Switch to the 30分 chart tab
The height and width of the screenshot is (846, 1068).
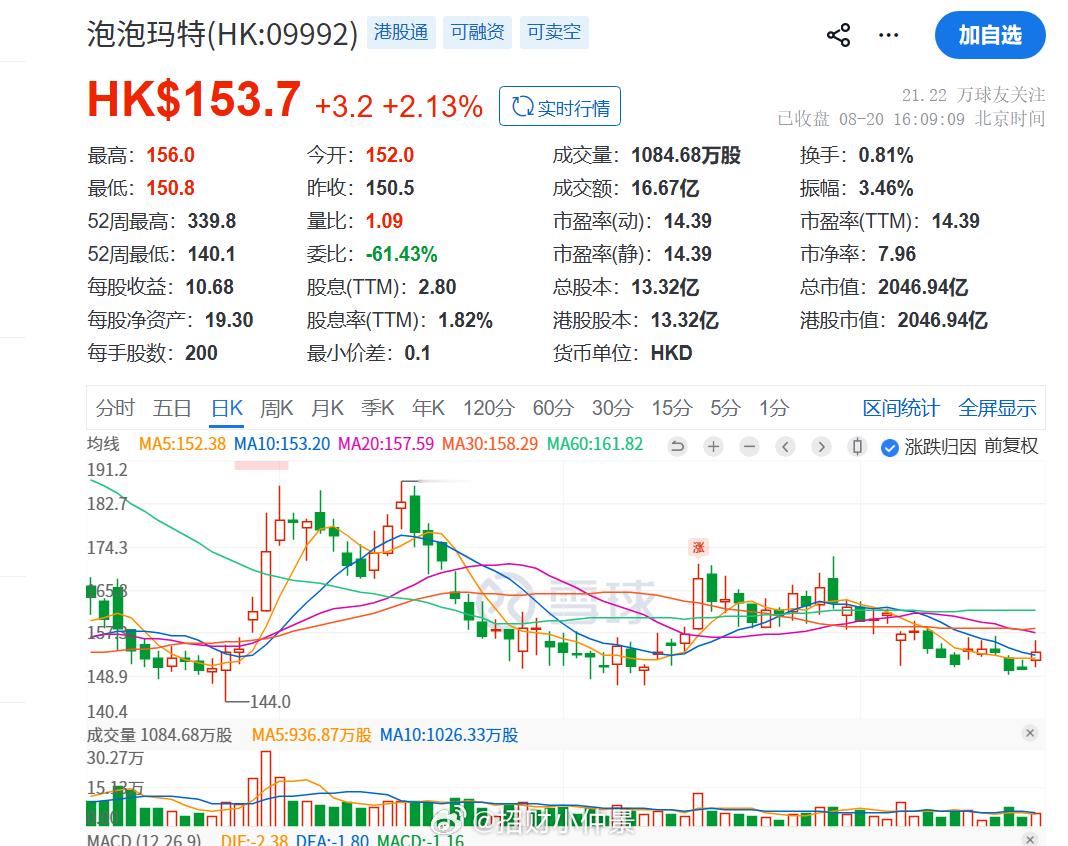612,408
